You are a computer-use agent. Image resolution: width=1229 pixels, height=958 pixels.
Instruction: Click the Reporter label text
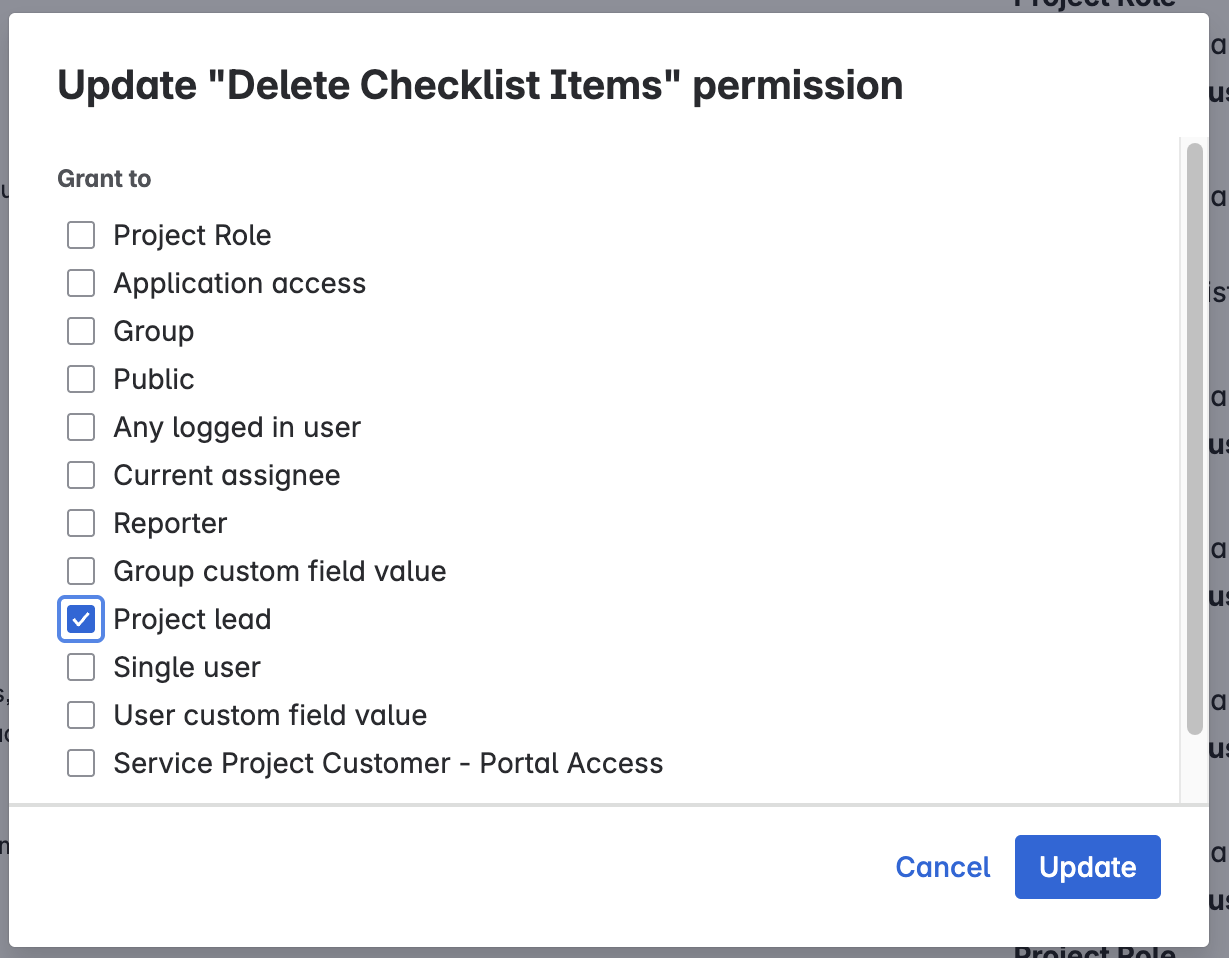(170, 523)
